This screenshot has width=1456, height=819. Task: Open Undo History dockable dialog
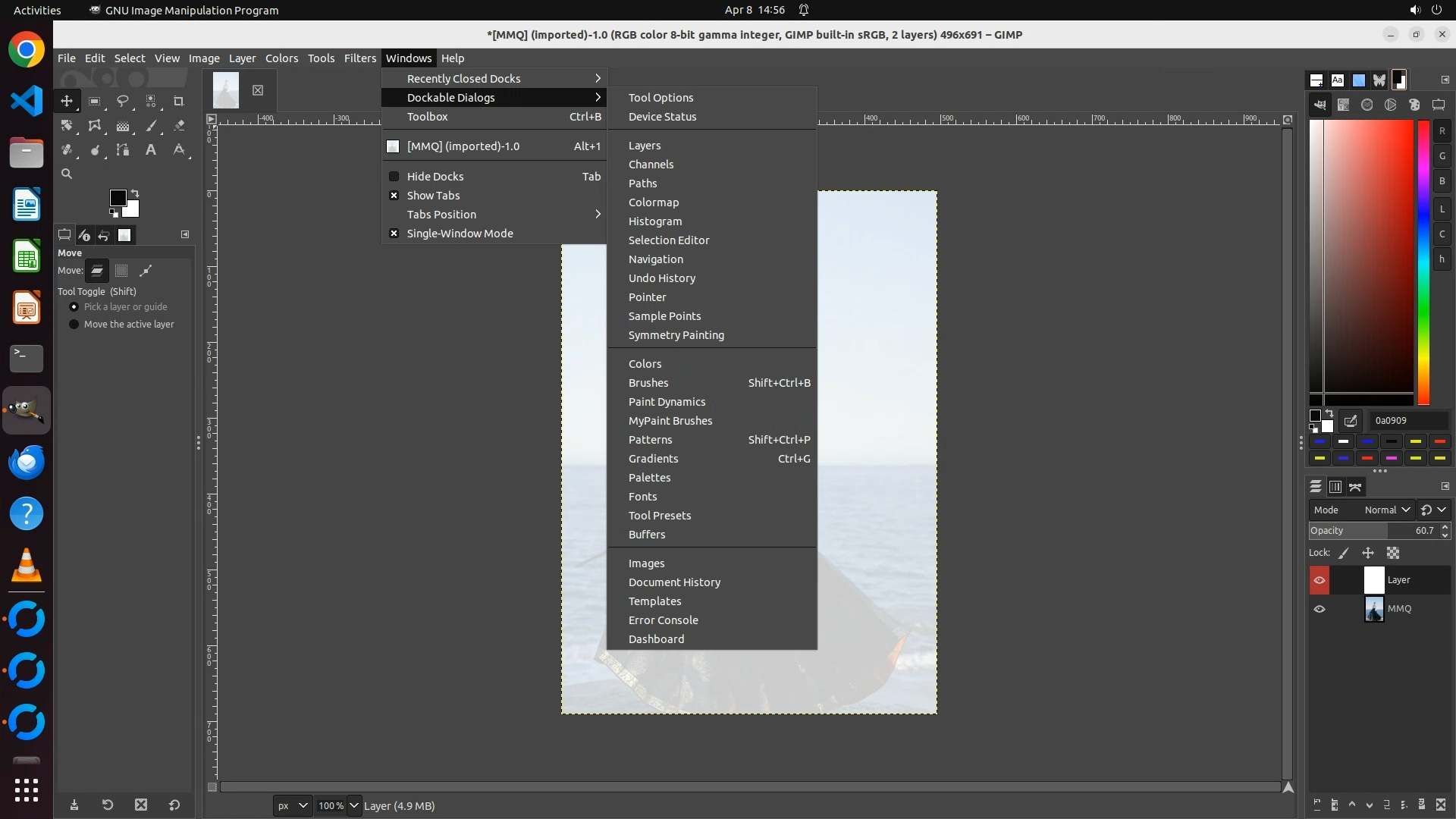661,278
